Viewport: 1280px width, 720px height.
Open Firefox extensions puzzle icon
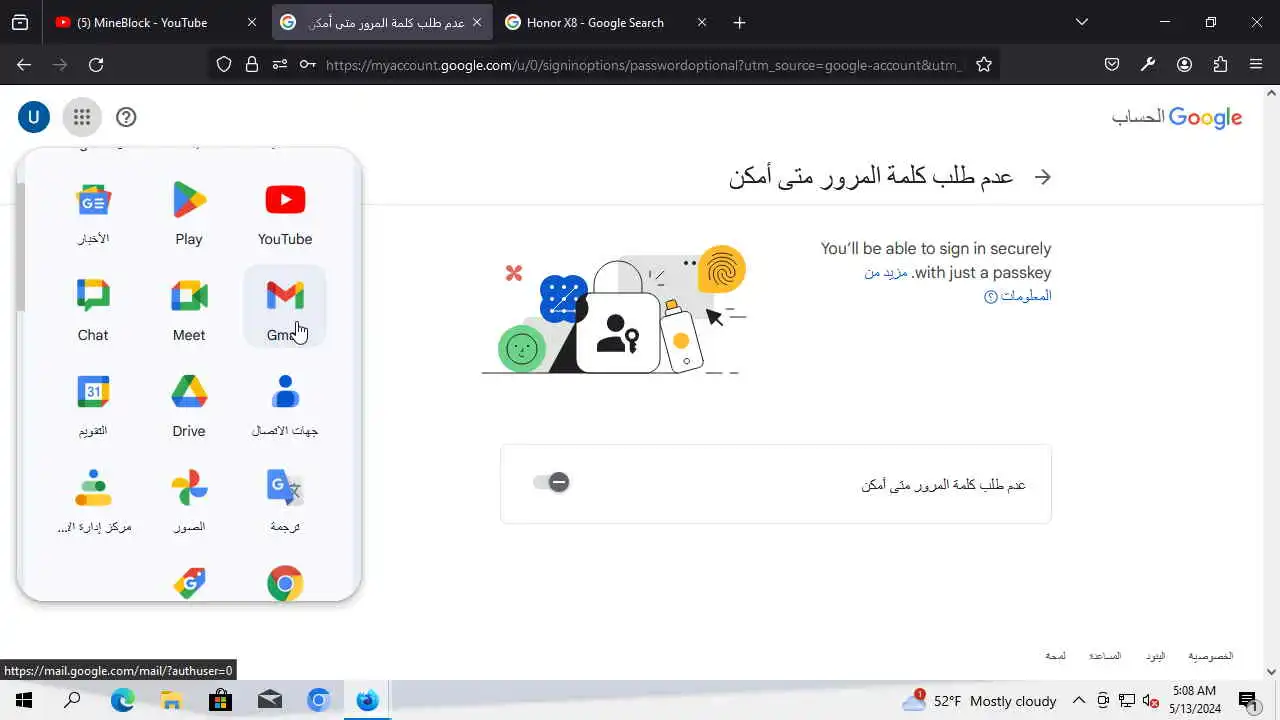click(x=1220, y=64)
